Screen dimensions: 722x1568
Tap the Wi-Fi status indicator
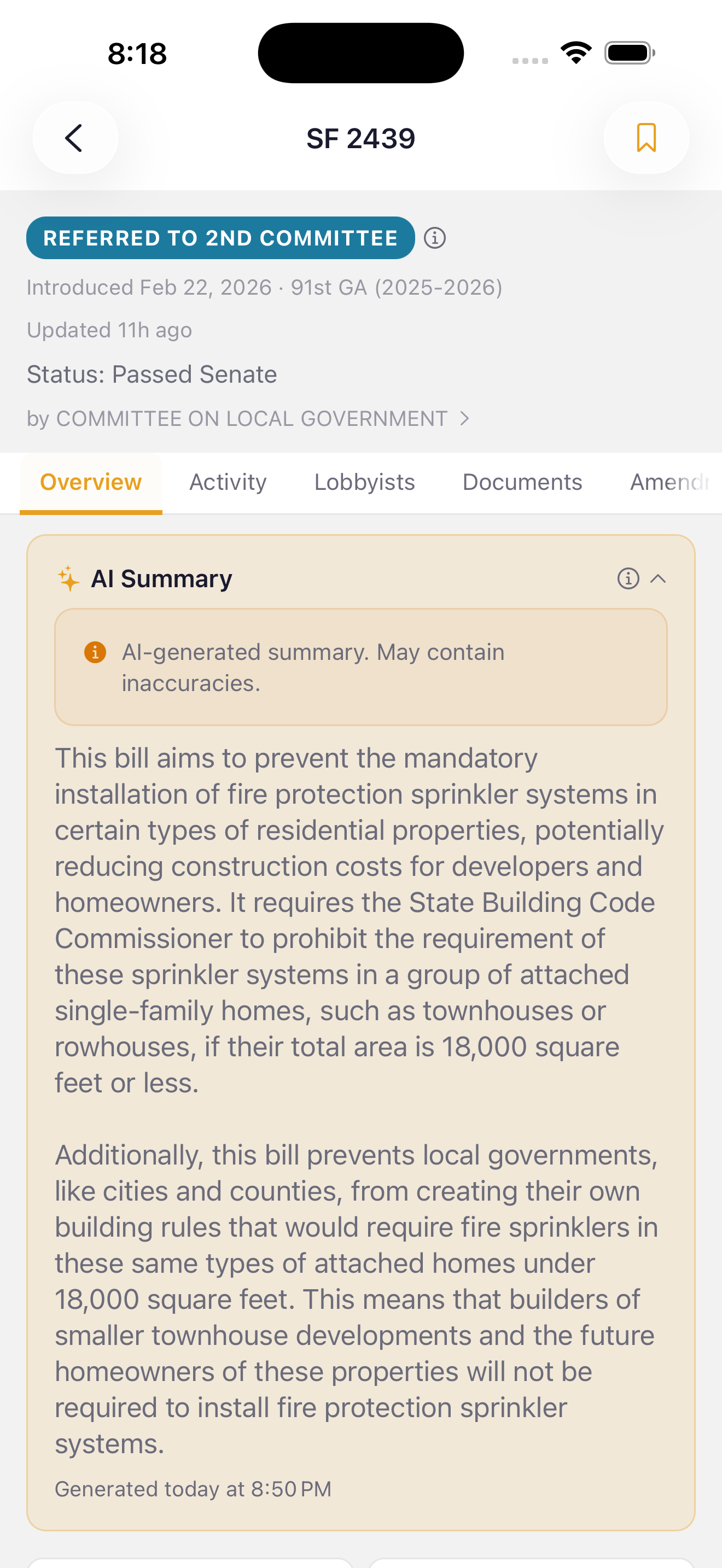coord(576,52)
